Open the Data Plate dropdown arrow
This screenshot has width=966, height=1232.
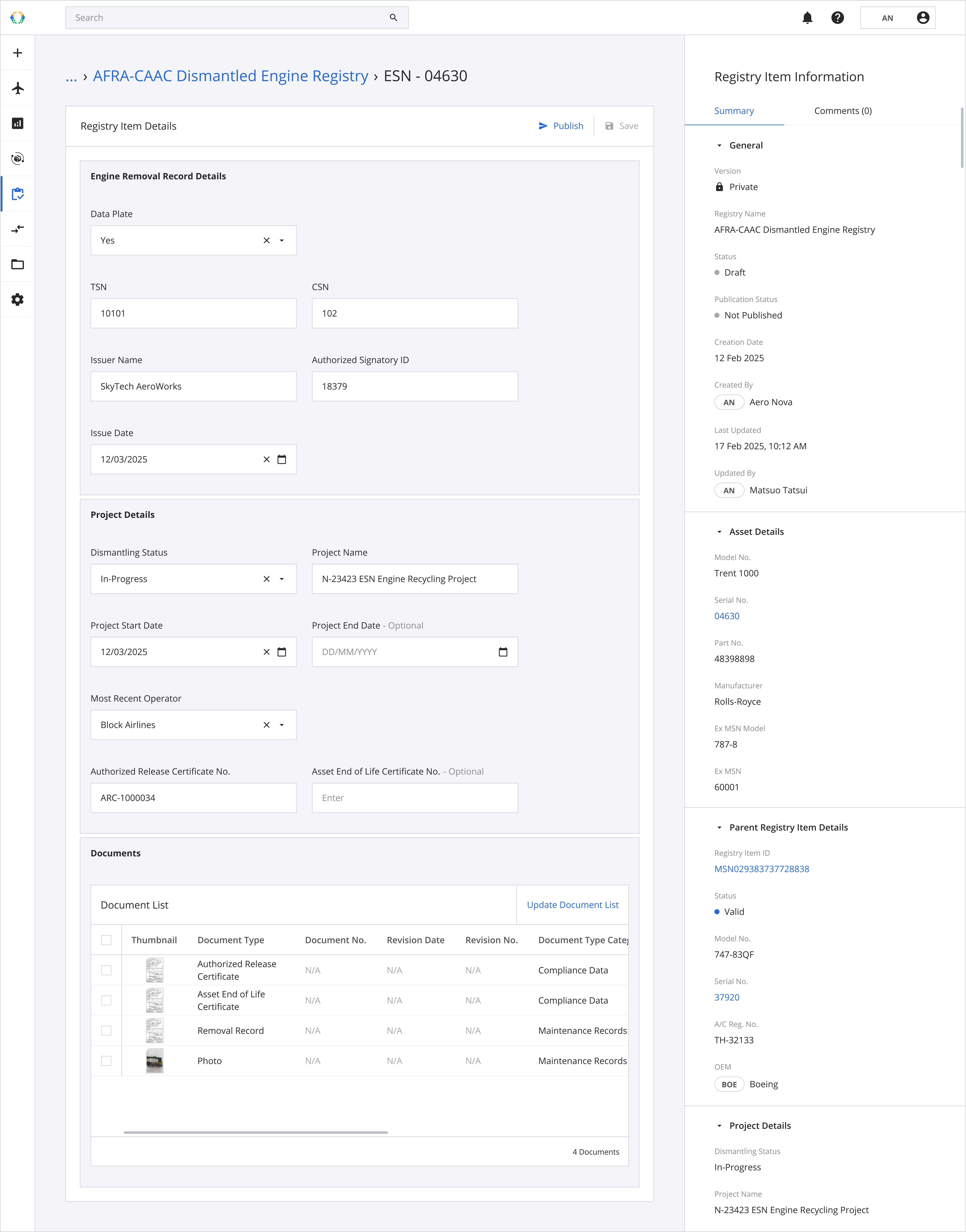pos(282,241)
